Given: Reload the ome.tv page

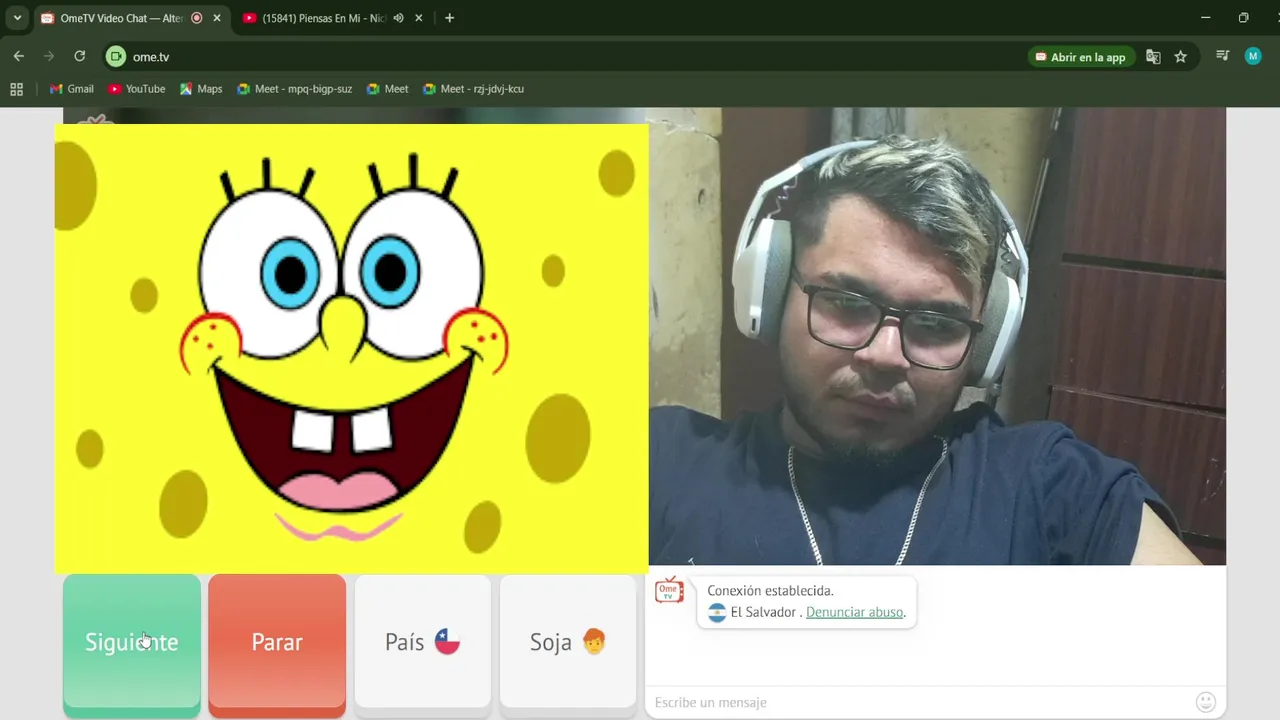Looking at the screenshot, I should (80, 56).
